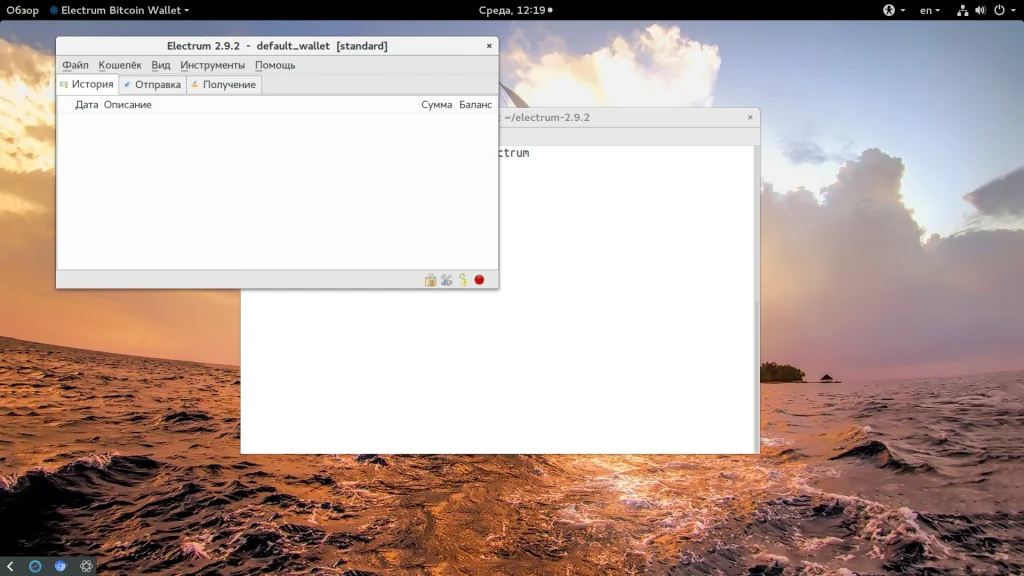Viewport: 1024px width, 576px height.
Task: Switch to the Получение tab
Action: coord(223,85)
